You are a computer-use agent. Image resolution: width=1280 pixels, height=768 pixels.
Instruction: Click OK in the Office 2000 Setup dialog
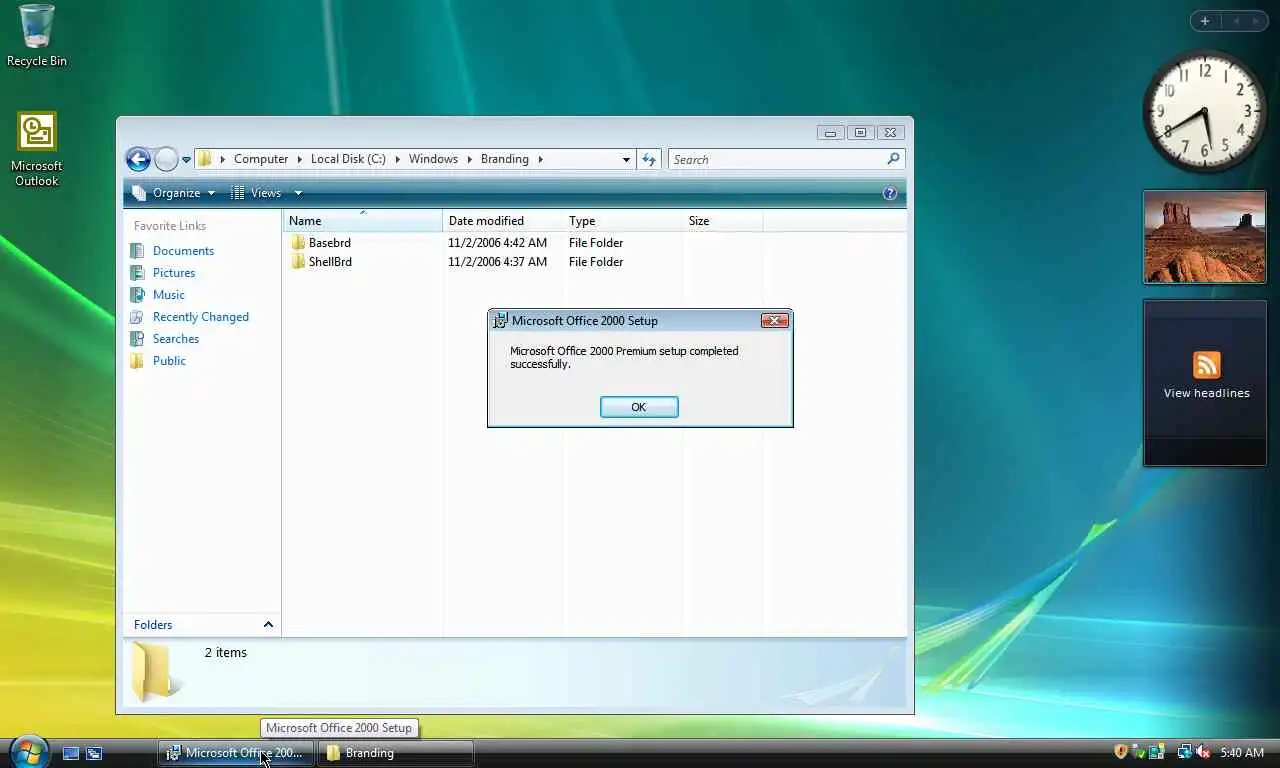639,407
